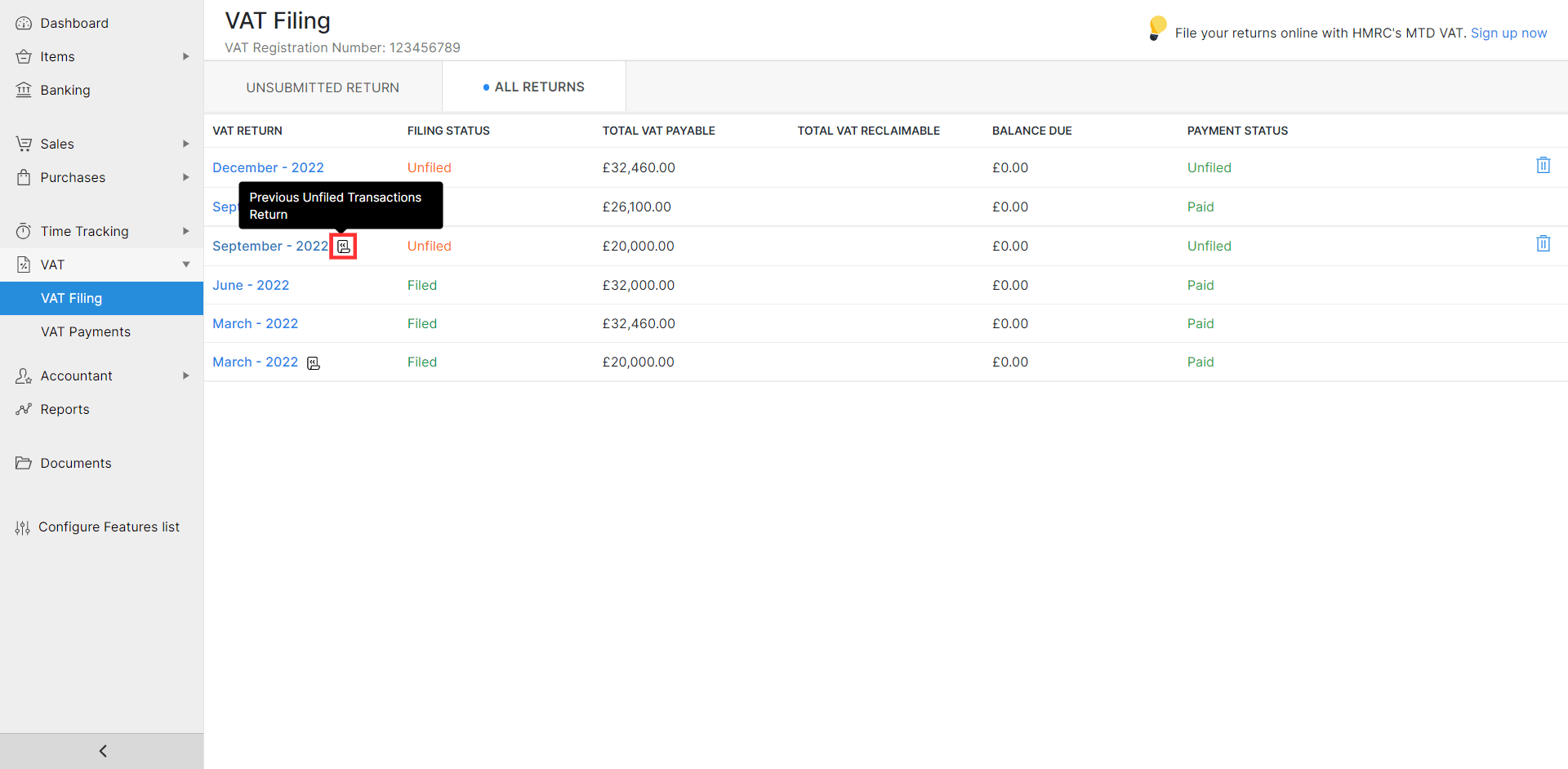The height and width of the screenshot is (769, 1568).
Task: Click the Previous Unfiled Transactions Return icon for September 2022
Action: [343, 246]
